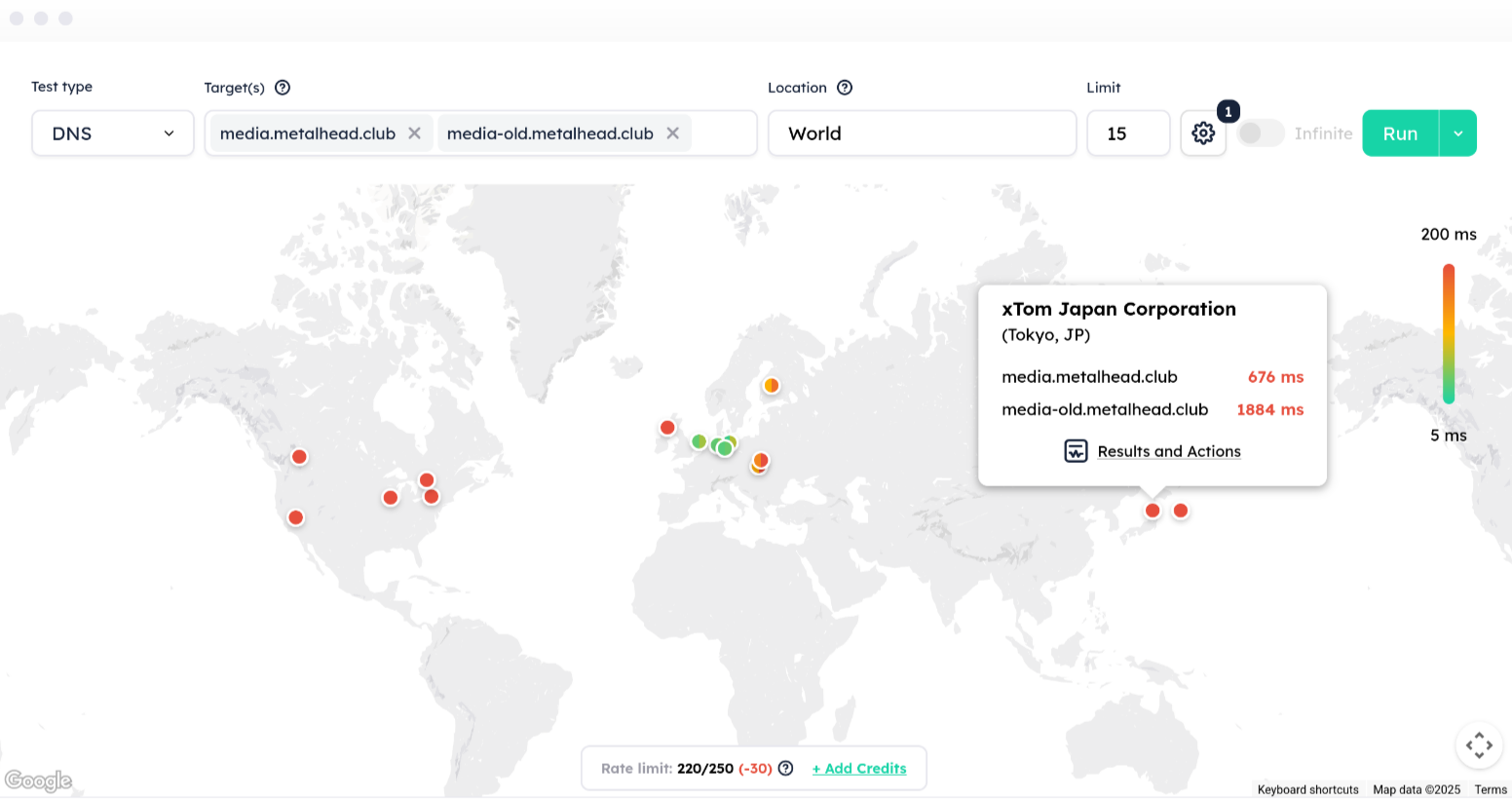Open the measurement settings gear icon
Viewport: 1512px width, 801px height.
(1202, 133)
